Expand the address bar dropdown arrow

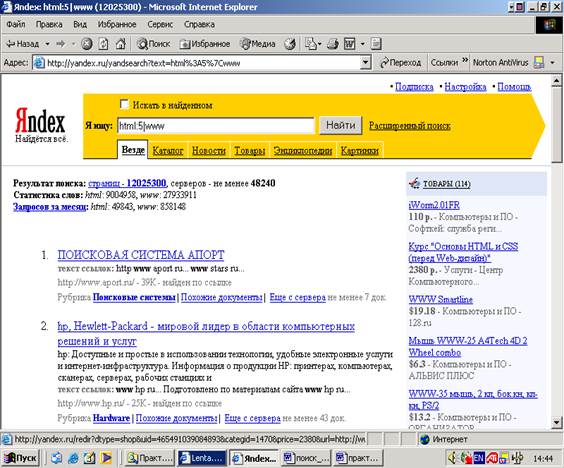click(x=365, y=63)
